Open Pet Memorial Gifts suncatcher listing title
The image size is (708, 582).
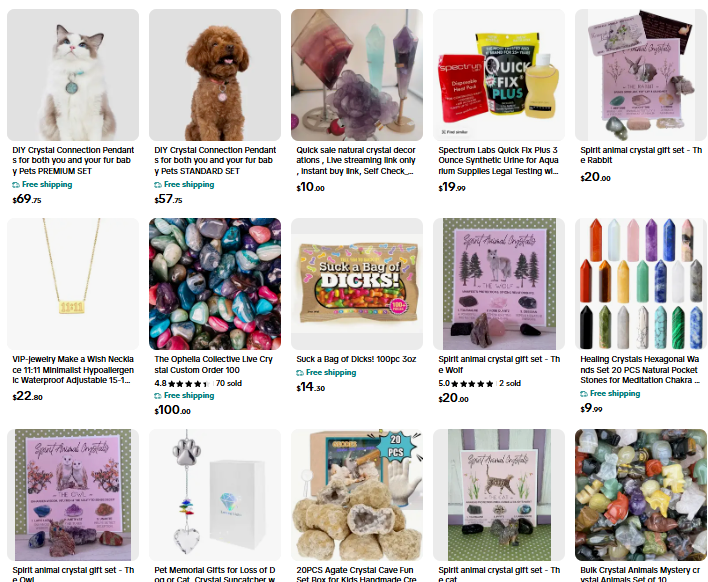(x=215, y=574)
